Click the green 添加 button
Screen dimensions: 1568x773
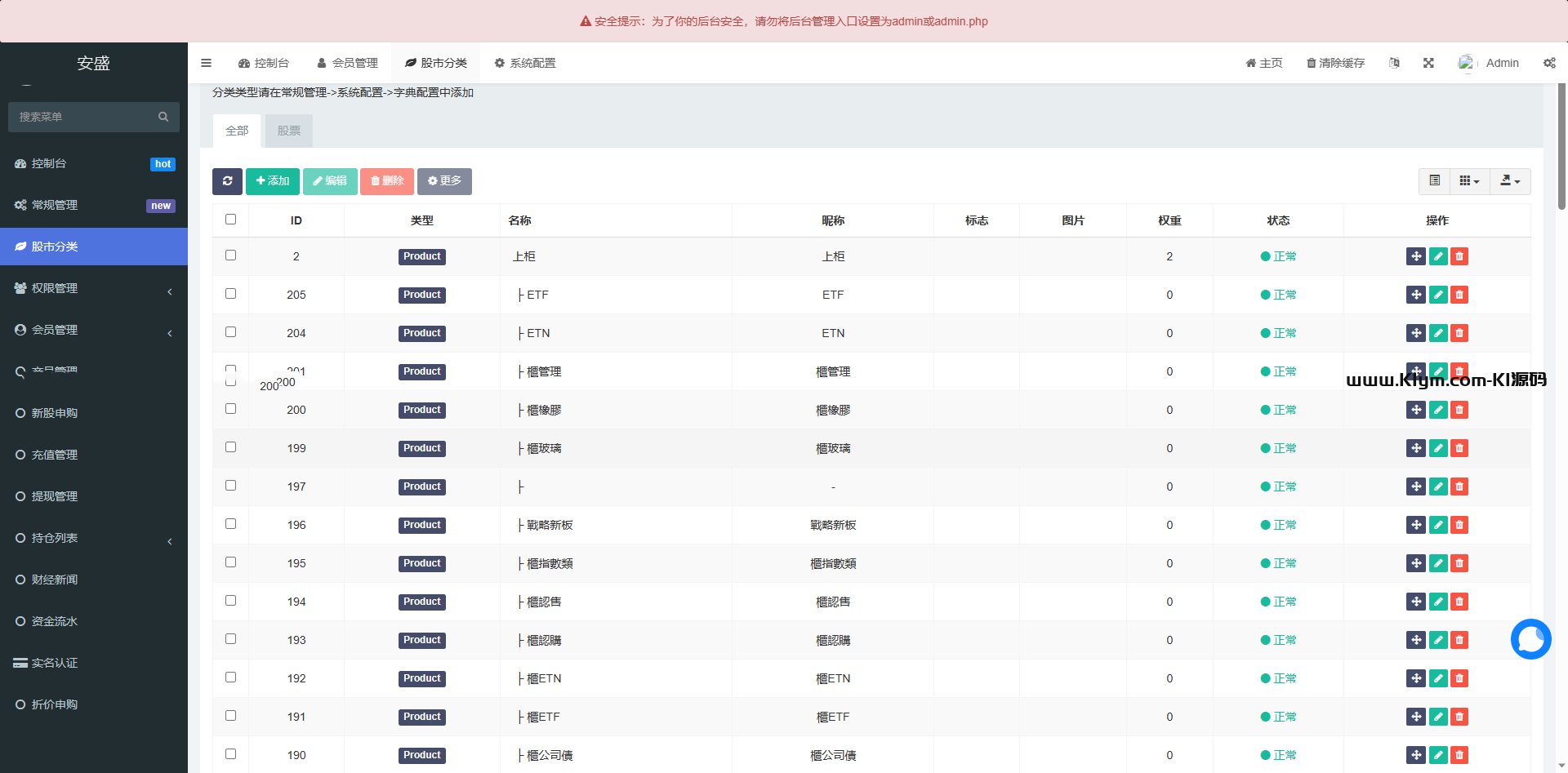(x=273, y=181)
